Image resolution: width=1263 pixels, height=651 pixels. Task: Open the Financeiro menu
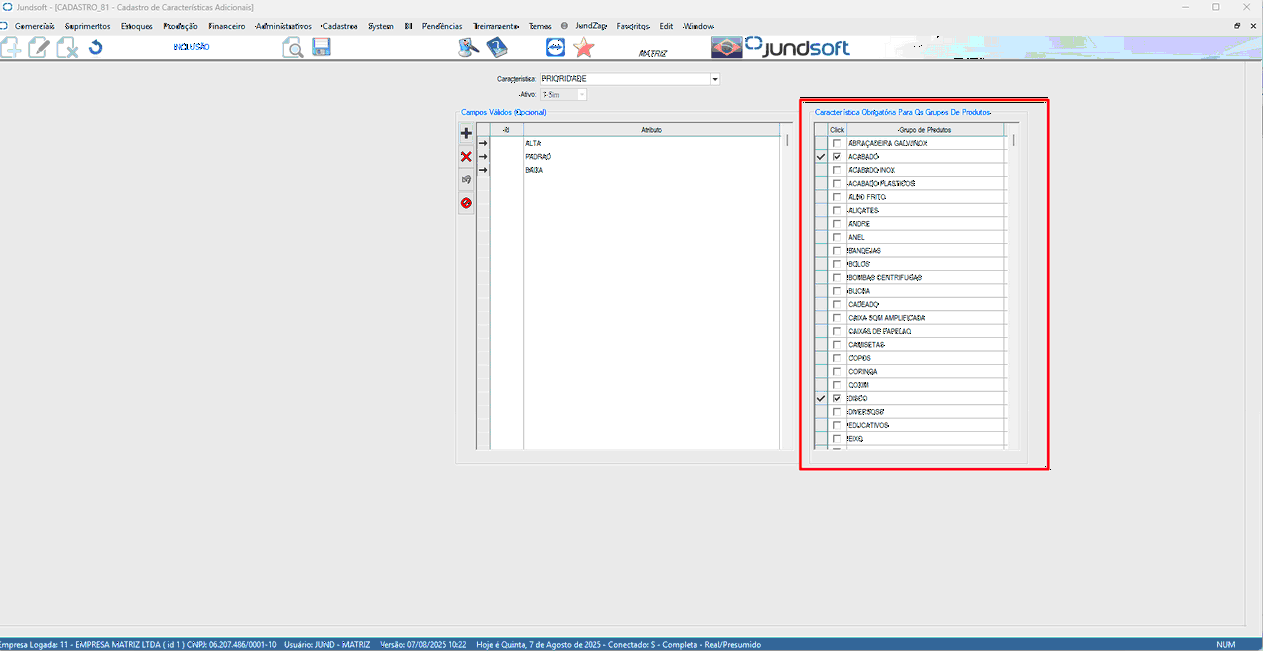pyautogui.click(x=226, y=26)
